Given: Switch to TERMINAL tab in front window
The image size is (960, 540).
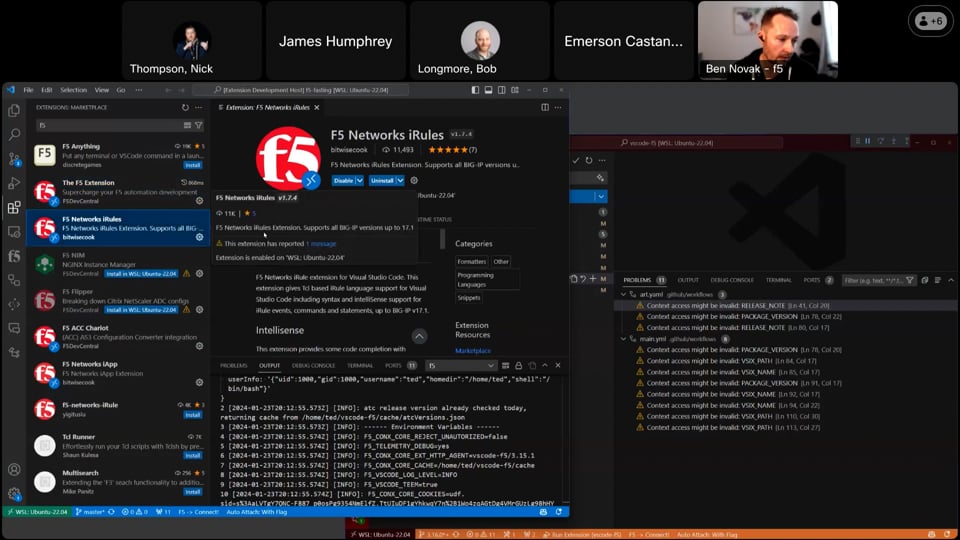Looking at the screenshot, I should [x=360, y=366].
